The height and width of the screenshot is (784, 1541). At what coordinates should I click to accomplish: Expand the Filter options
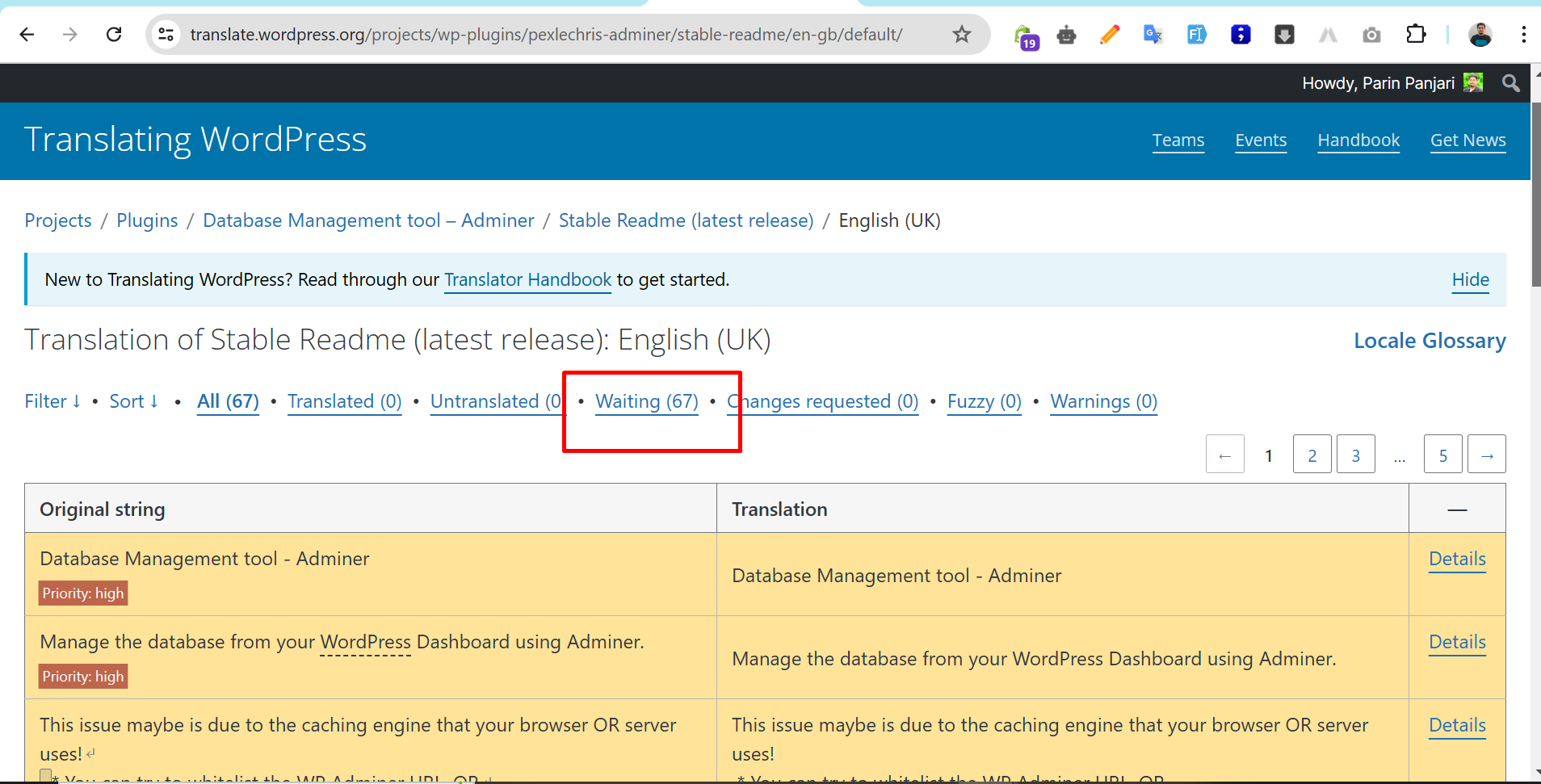(52, 401)
